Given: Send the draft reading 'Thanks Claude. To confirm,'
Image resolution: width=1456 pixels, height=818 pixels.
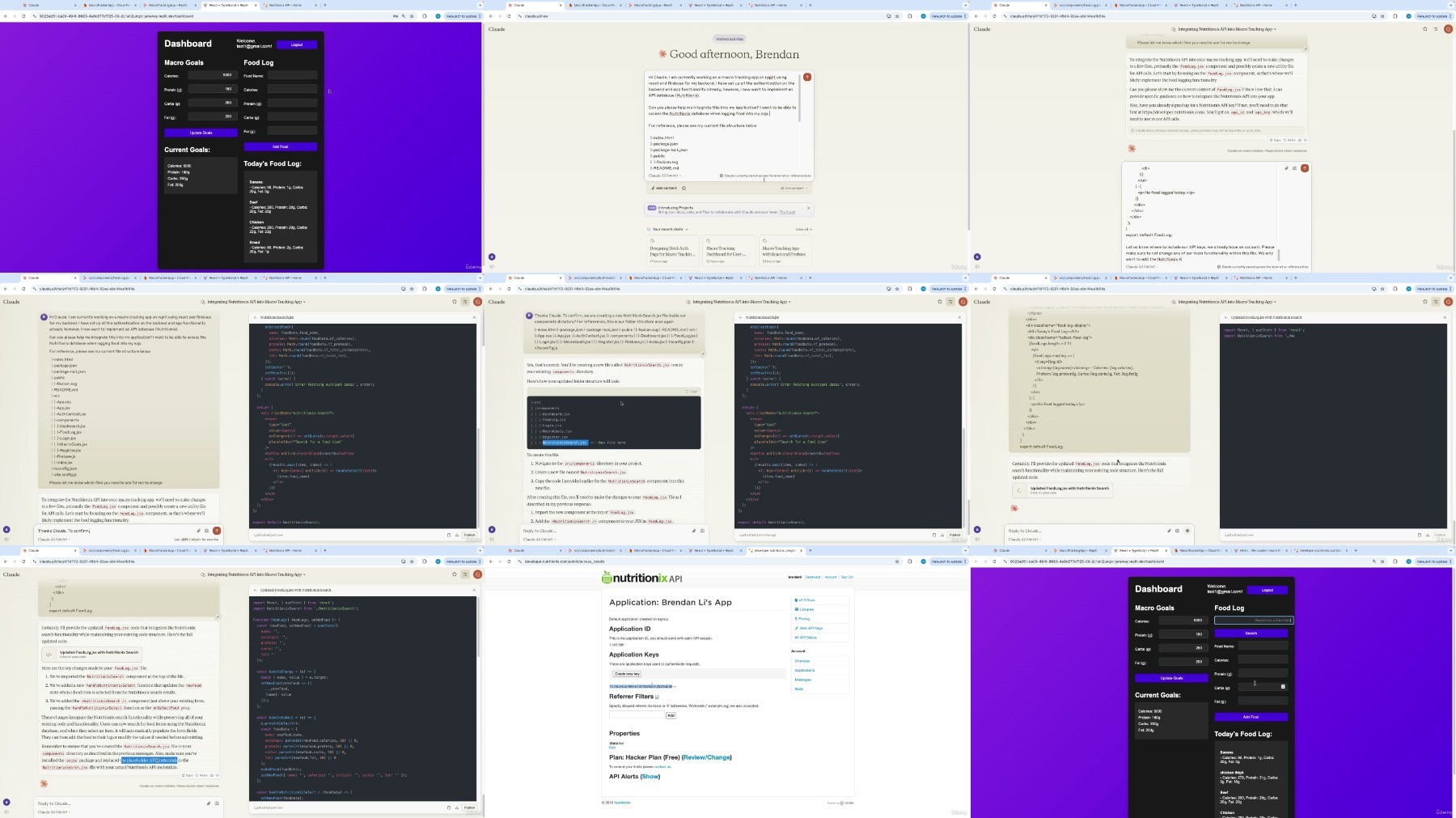Looking at the screenshot, I should pyautogui.click(x=217, y=531).
